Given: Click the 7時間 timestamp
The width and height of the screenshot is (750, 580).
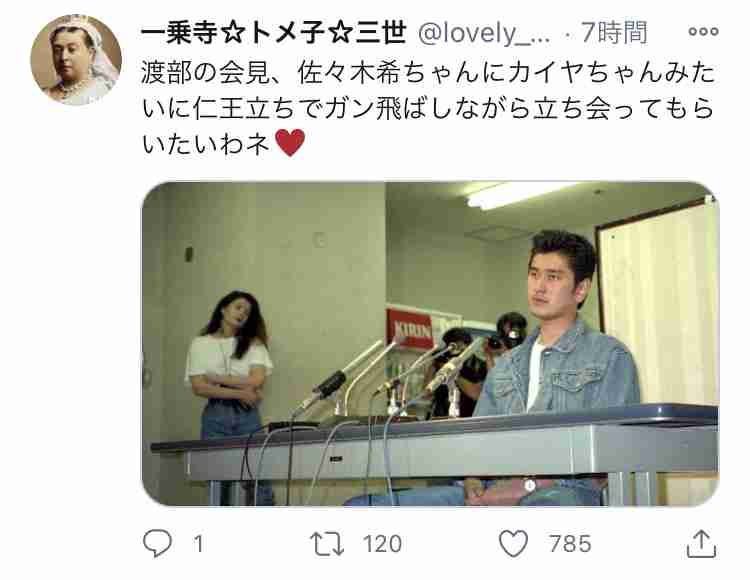Looking at the screenshot, I should pyautogui.click(x=614, y=33).
